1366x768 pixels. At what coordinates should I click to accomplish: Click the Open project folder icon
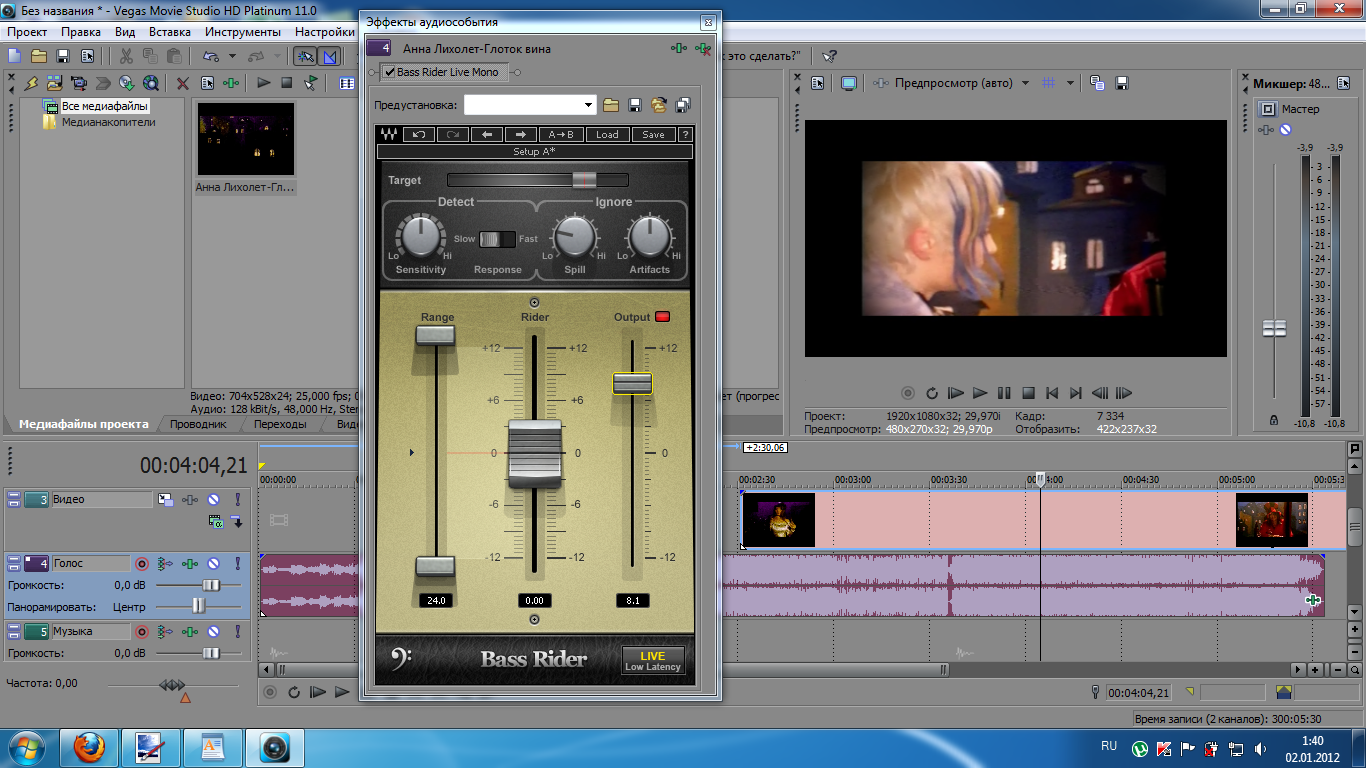(x=39, y=56)
